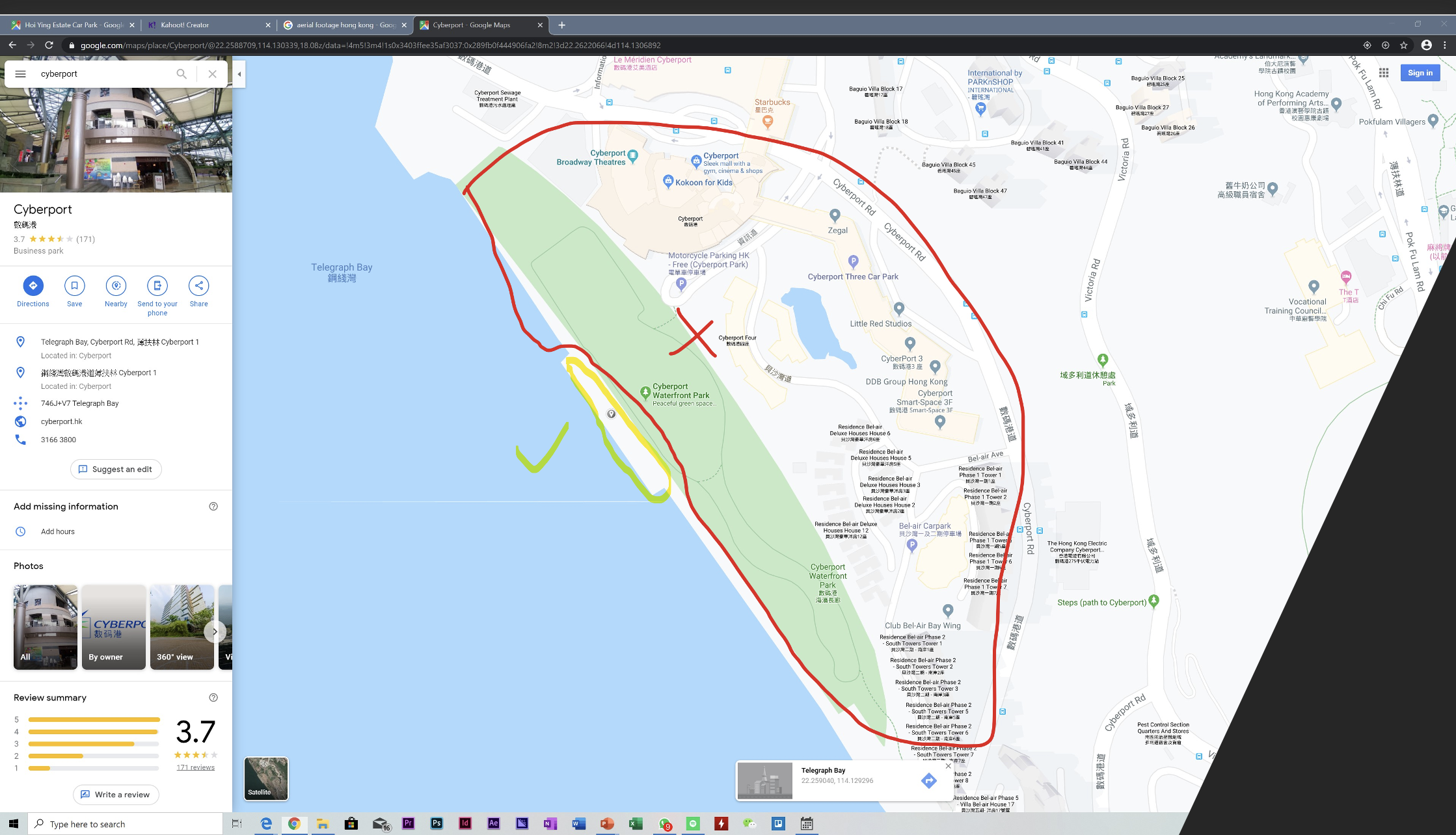Click the Starbucks map marker

click(x=768, y=122)
